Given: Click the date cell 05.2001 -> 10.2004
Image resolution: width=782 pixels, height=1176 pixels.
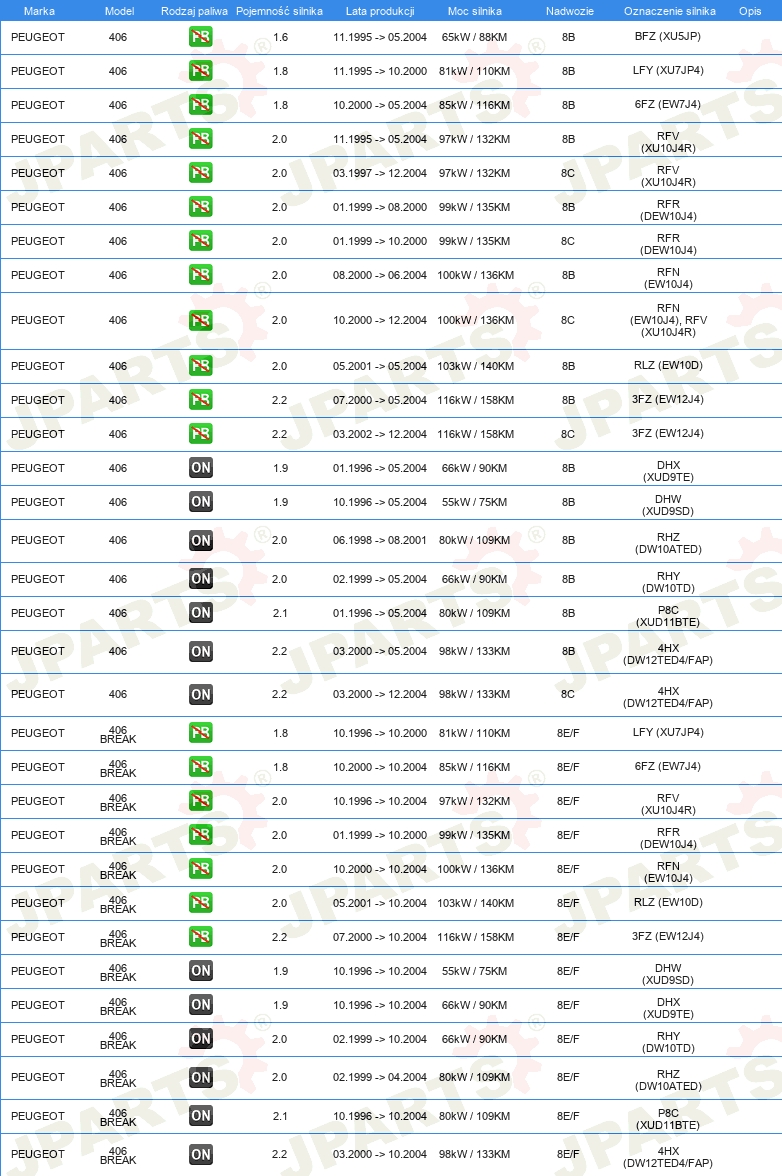Looking at the screenshot, I should pos(380,903).
